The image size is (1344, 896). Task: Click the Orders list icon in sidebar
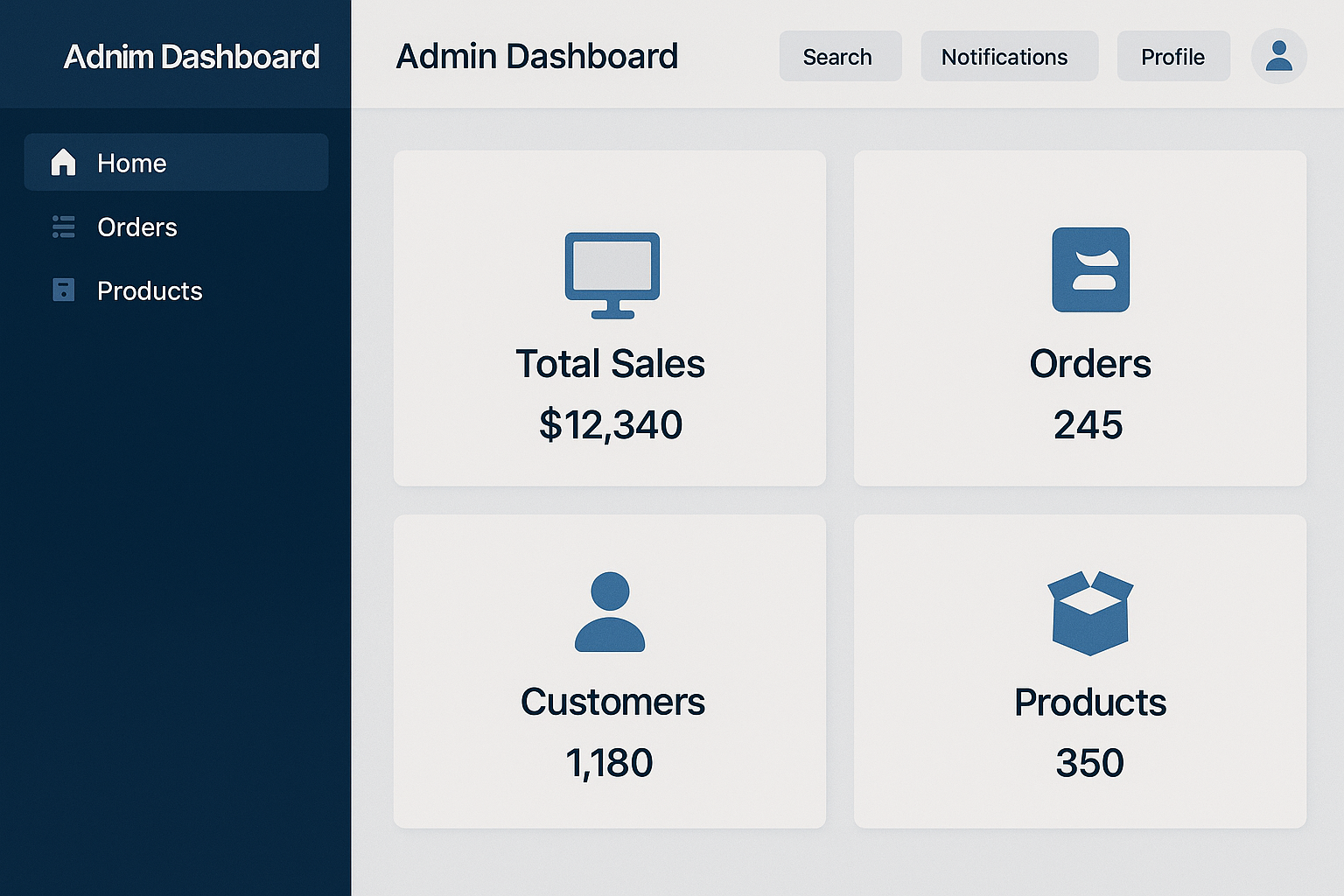pos(63,227)
